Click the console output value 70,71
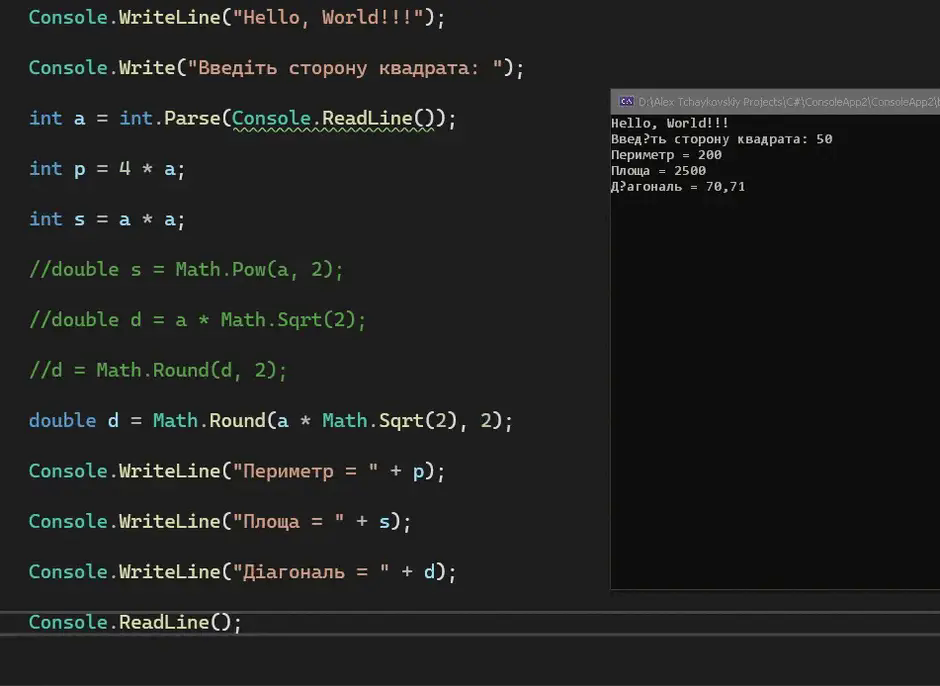This screenshot has height=686, width=940. click(x=725, y=186)
